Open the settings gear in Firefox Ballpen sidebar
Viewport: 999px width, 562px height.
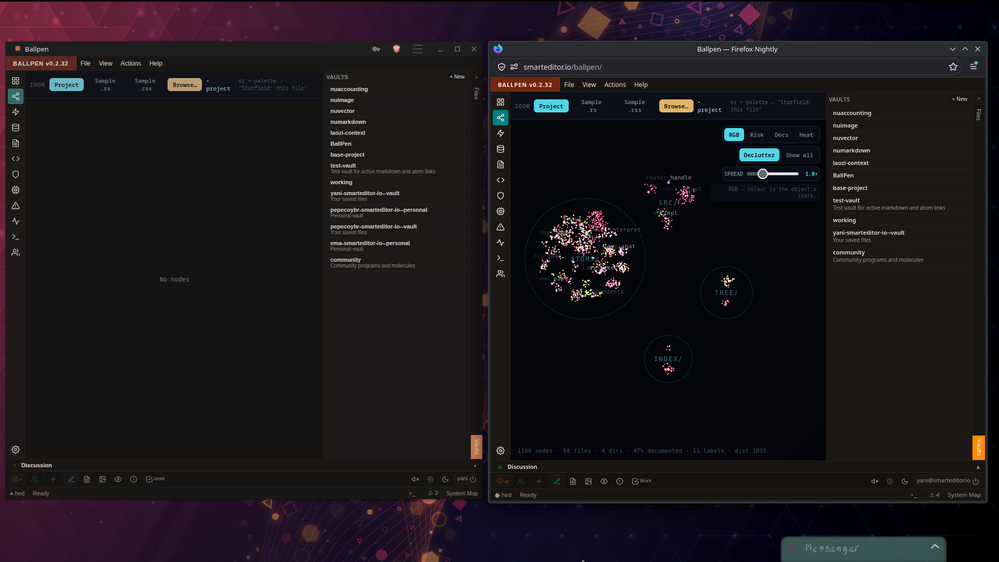(x=500, y=450)
